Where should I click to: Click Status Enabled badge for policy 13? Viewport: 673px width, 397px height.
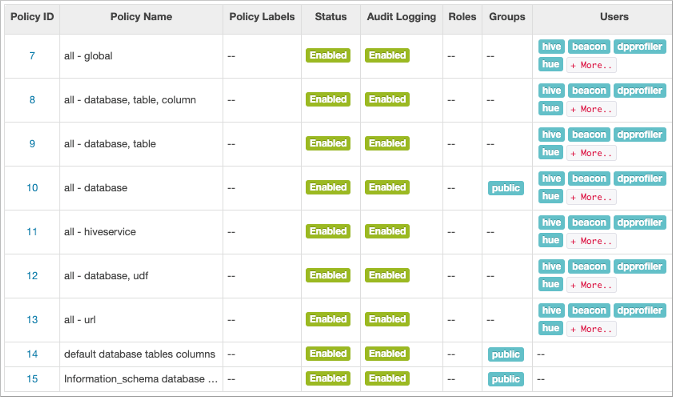(x=328, y=319)
